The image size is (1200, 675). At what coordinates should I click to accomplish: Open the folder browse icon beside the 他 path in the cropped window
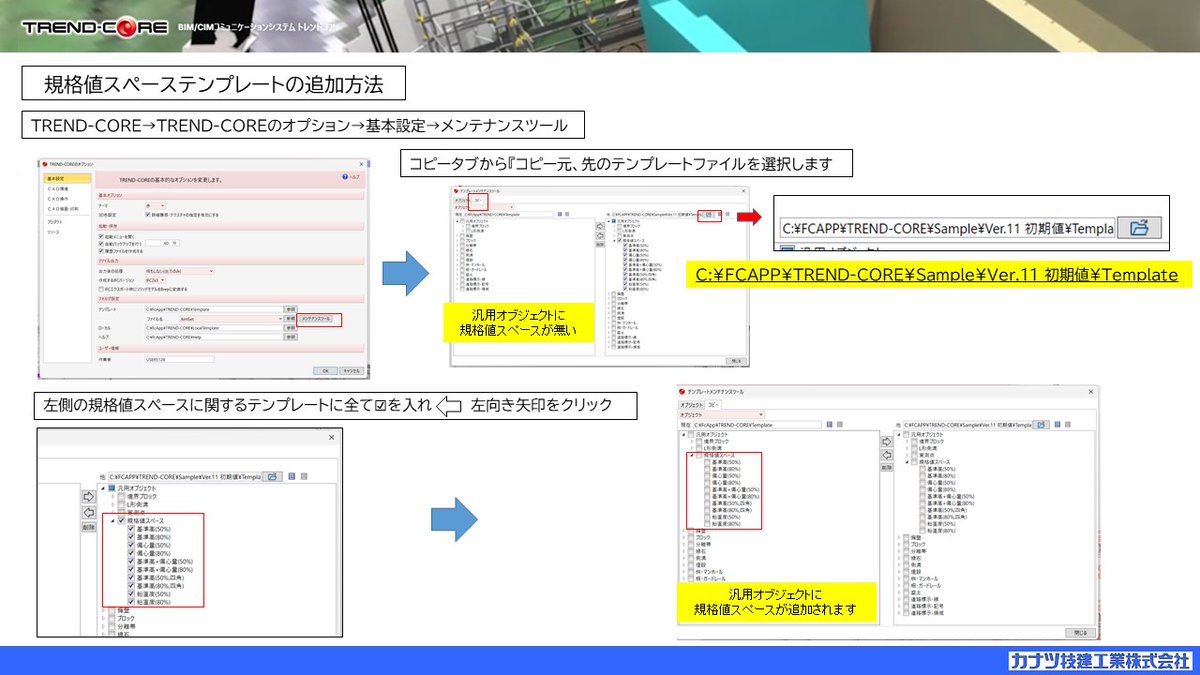272,476
